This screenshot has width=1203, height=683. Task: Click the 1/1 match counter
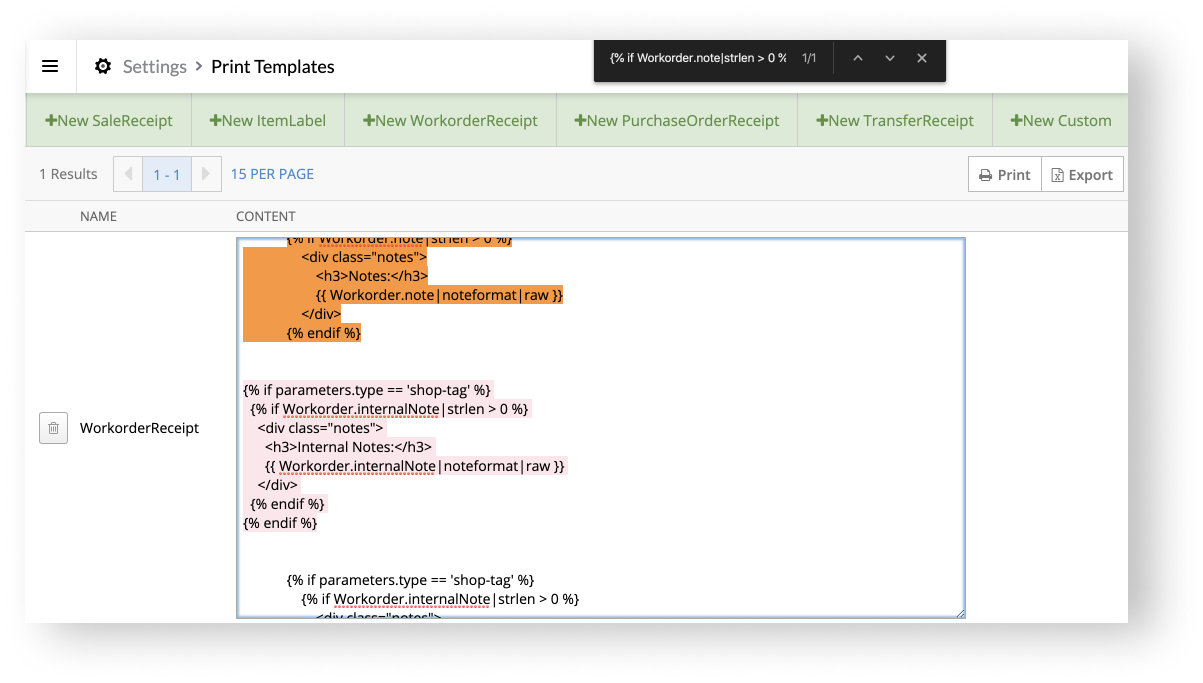(x=809, y=58)
